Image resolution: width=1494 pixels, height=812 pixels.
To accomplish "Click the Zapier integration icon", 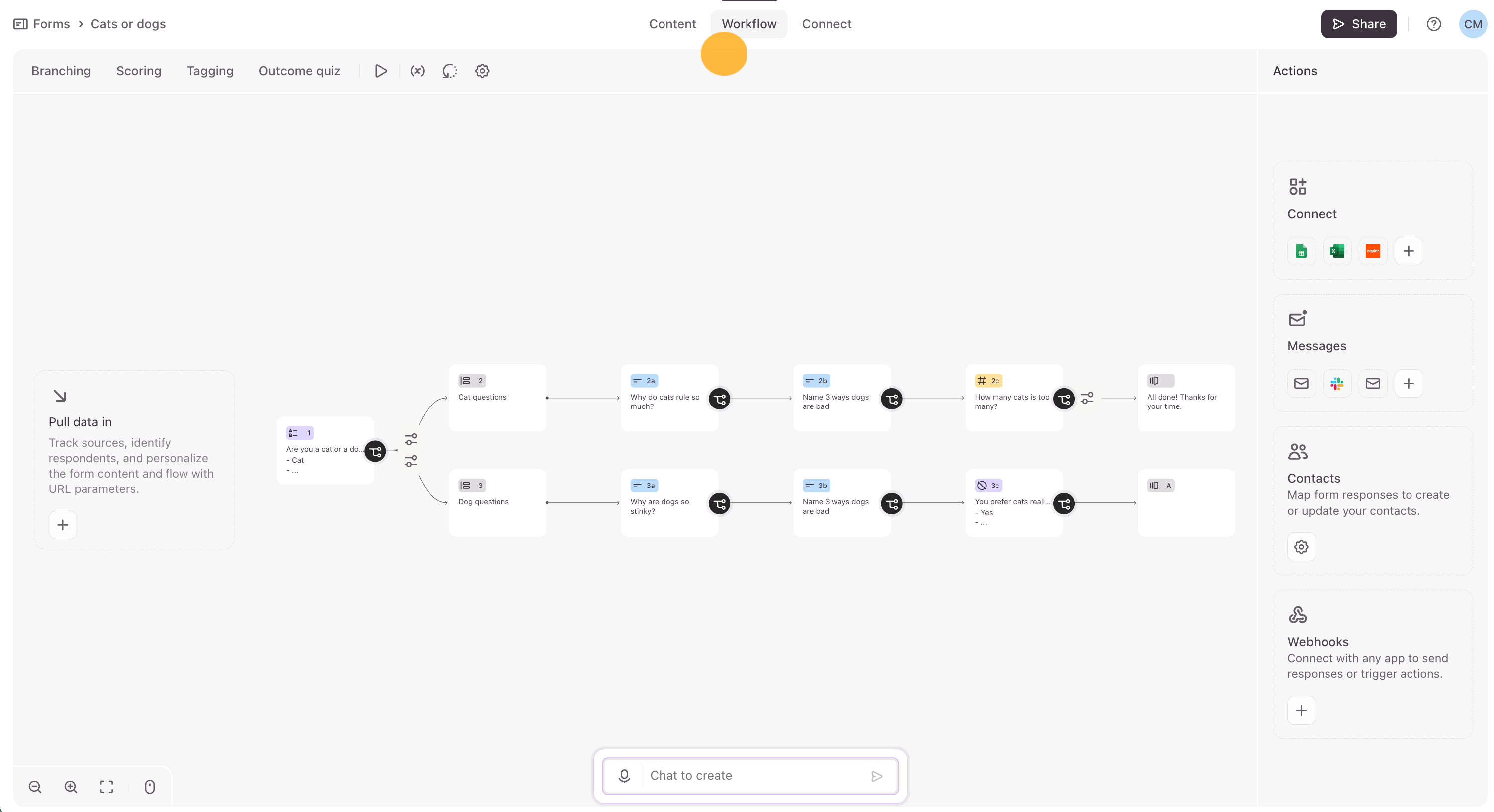I will click(x=1372, y=251).
